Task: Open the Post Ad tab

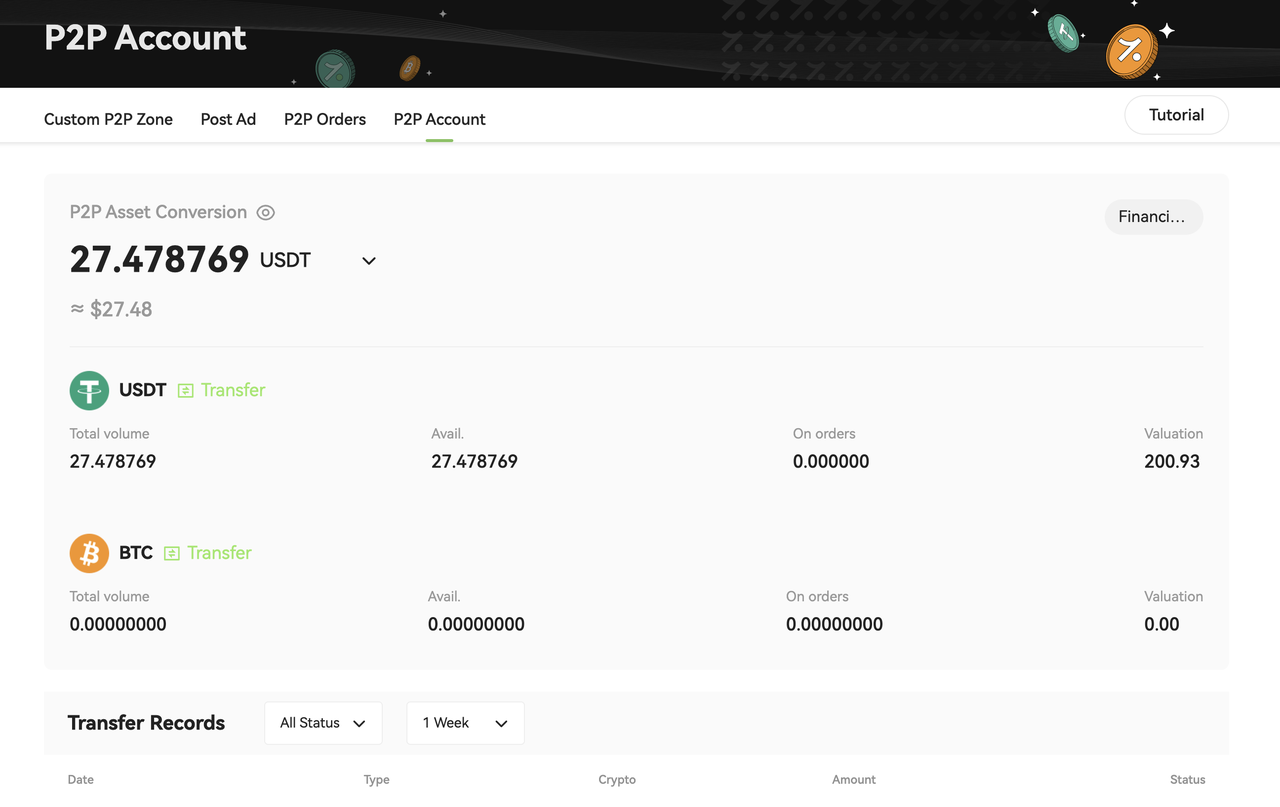Action: coord(228,119)
